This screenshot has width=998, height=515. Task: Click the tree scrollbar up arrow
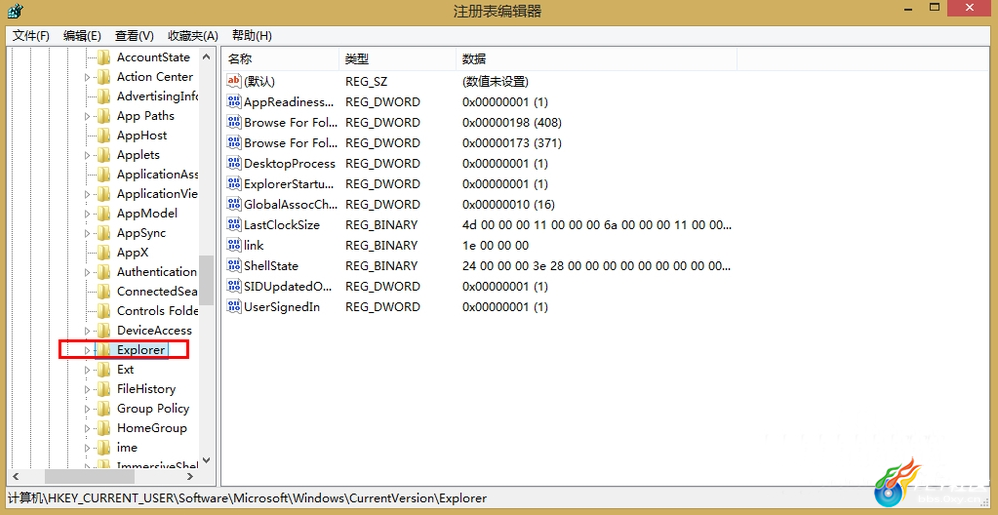[206, 57]
